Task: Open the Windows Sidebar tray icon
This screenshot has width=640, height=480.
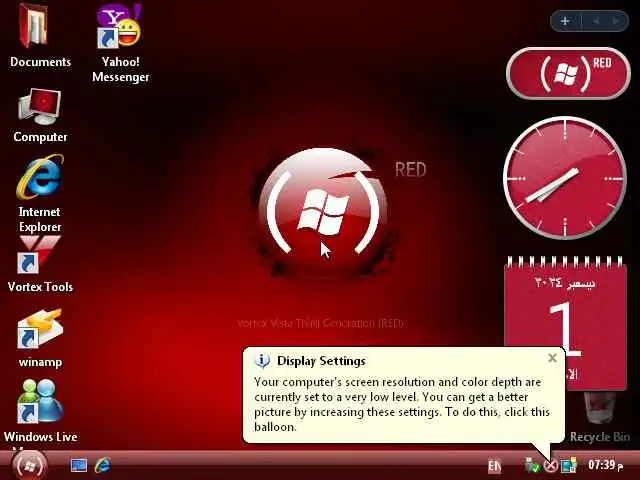Action: pyautogui.click(x=569, y=465)
